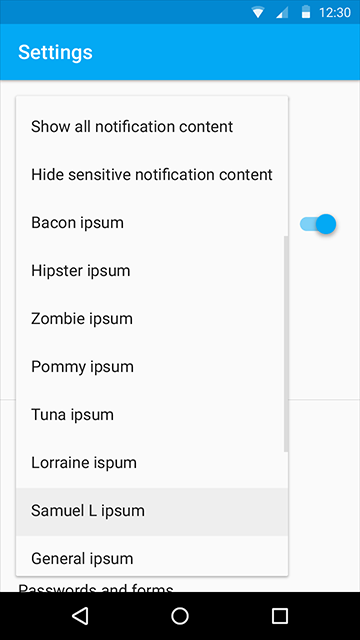Pick Hipster ipsum from the list
The width and height of the screenshot is (360, 640).
pyautogui.click(x=152, y=271)
